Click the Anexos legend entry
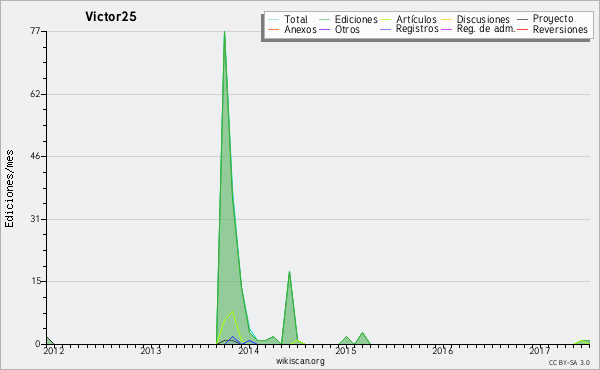This screenshot has width=600, height=370. click(292, 29)
